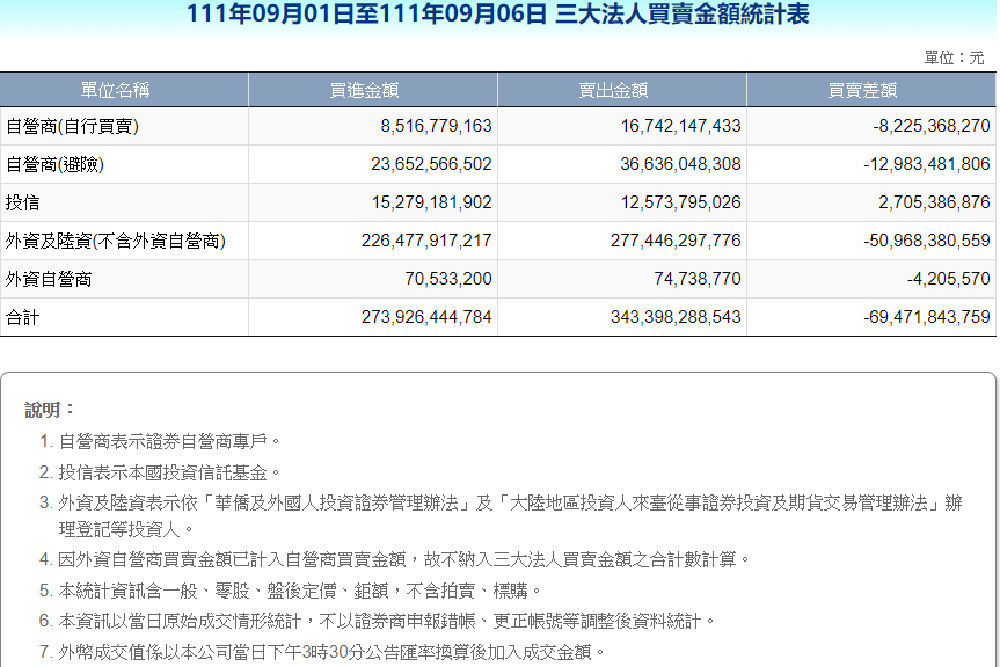Click buy amount 226,477,917,217

coord(427,240)
